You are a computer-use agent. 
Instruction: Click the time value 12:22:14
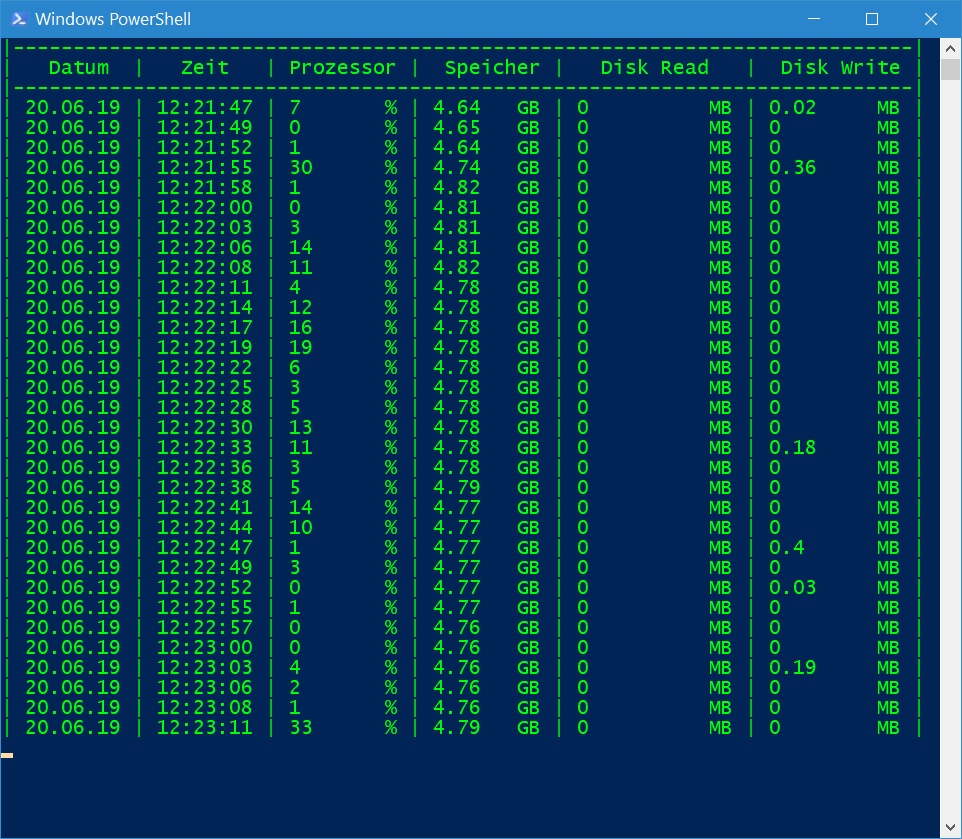[x=204, y=307]
